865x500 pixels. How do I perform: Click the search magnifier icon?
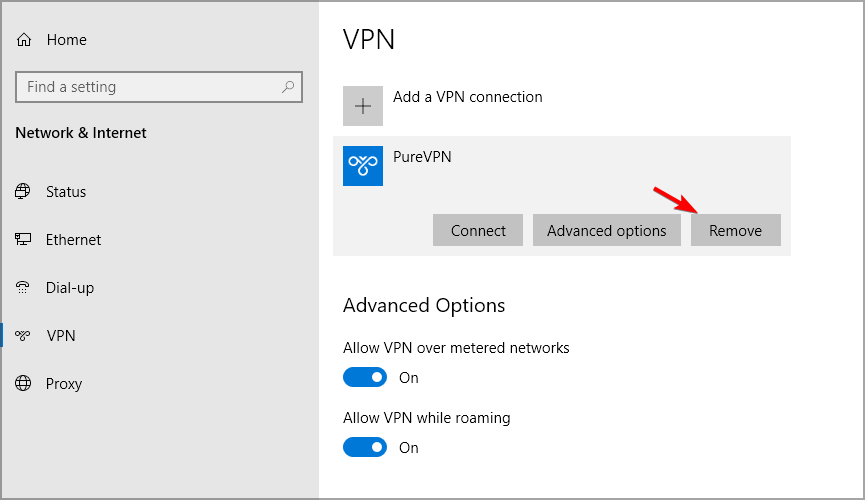[288, 87]
